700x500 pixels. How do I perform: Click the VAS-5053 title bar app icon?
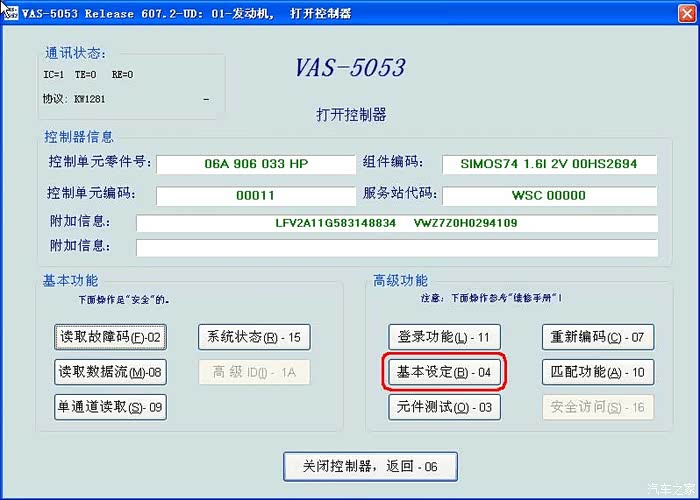10,12
